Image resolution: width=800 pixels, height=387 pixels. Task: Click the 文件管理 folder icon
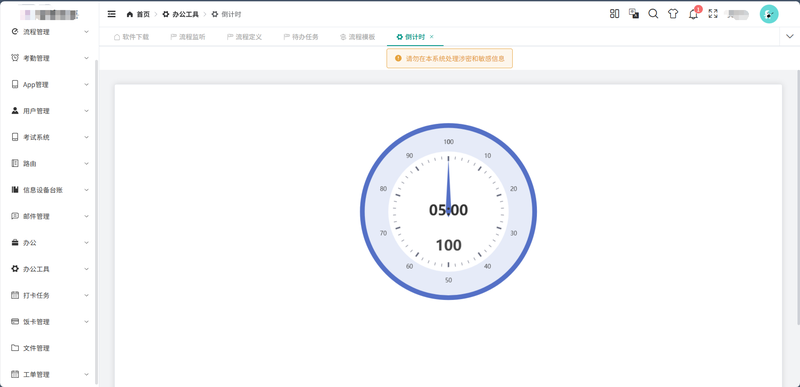pyautogui.click(x=15, y=348)
